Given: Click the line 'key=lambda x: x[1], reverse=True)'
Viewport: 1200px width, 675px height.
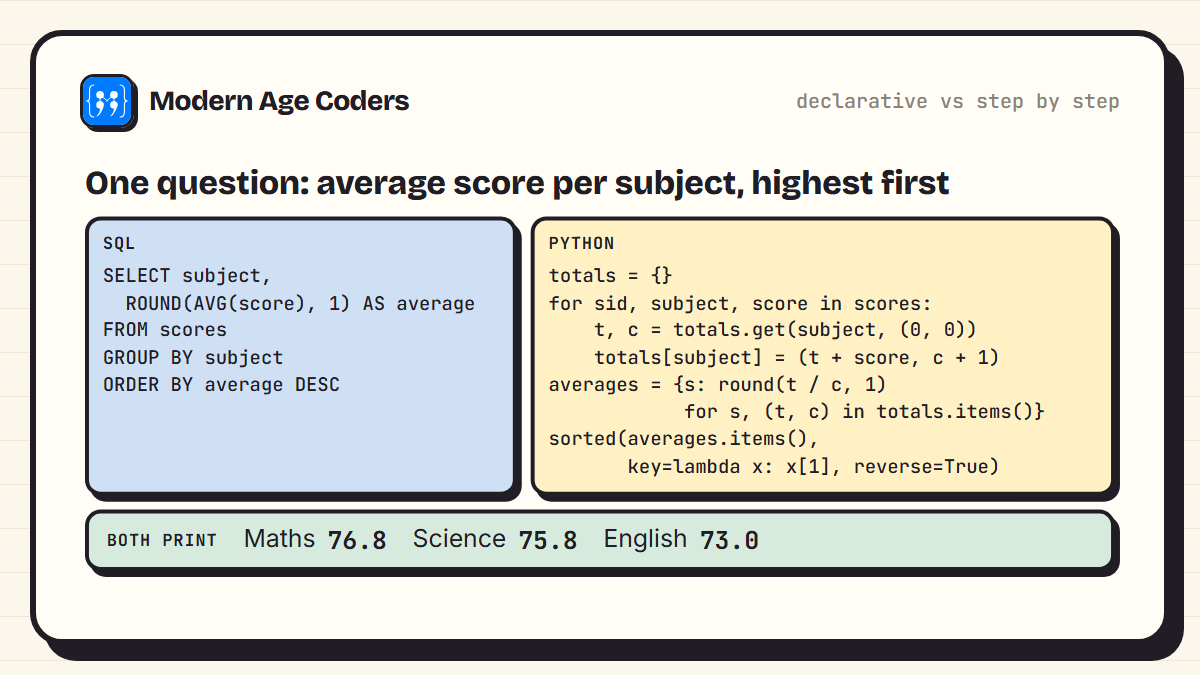Looking at the screenshot, I should (x=814, y=465).
